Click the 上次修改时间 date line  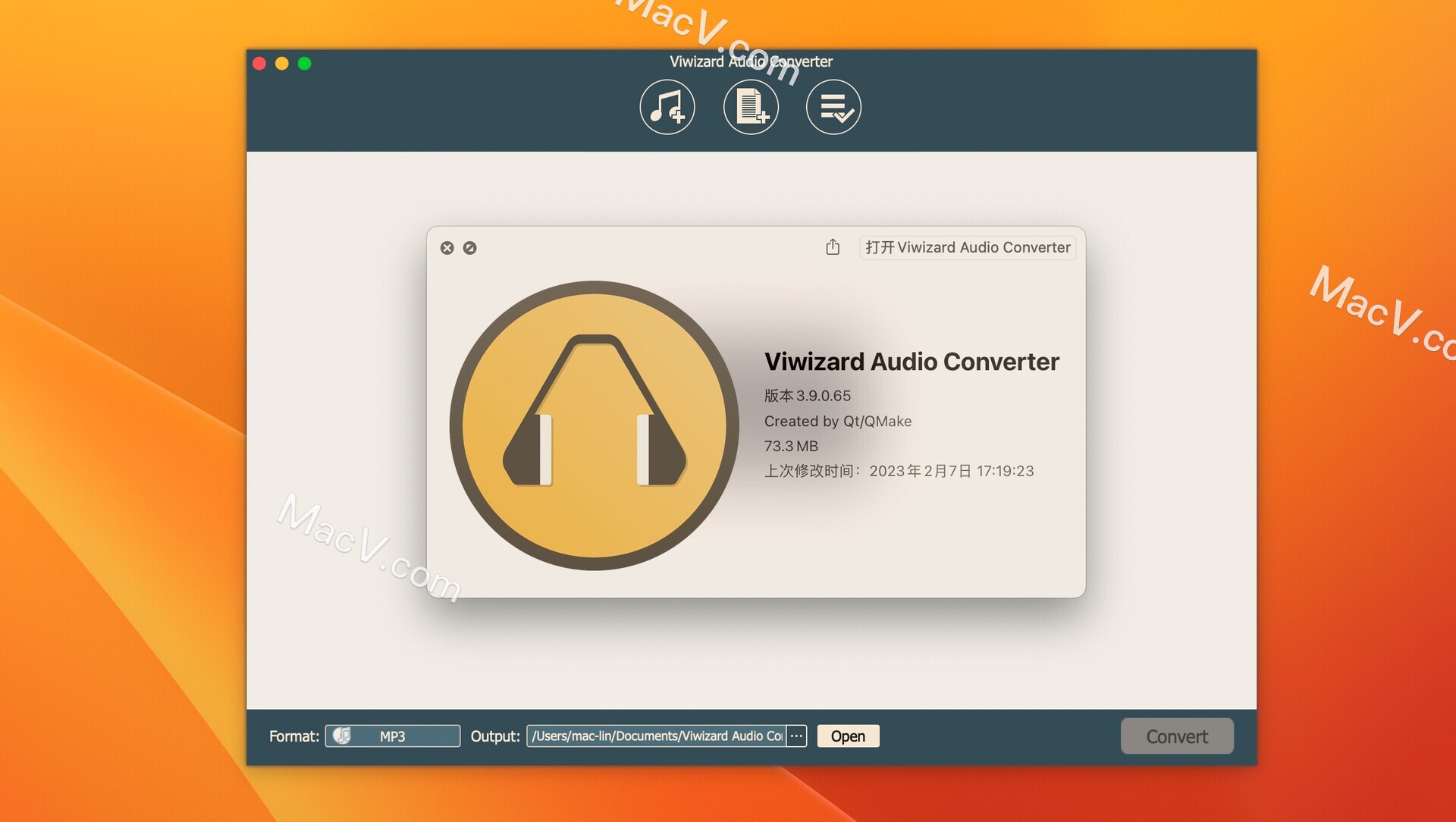click(x=899, y=471)
